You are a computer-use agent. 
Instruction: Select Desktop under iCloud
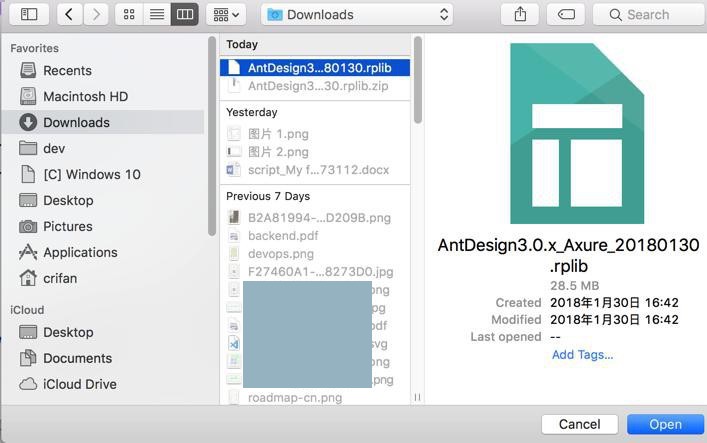[103, 332]
